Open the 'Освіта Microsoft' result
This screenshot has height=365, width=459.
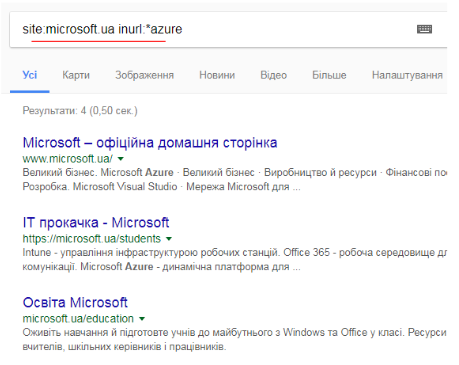[75, 303]
